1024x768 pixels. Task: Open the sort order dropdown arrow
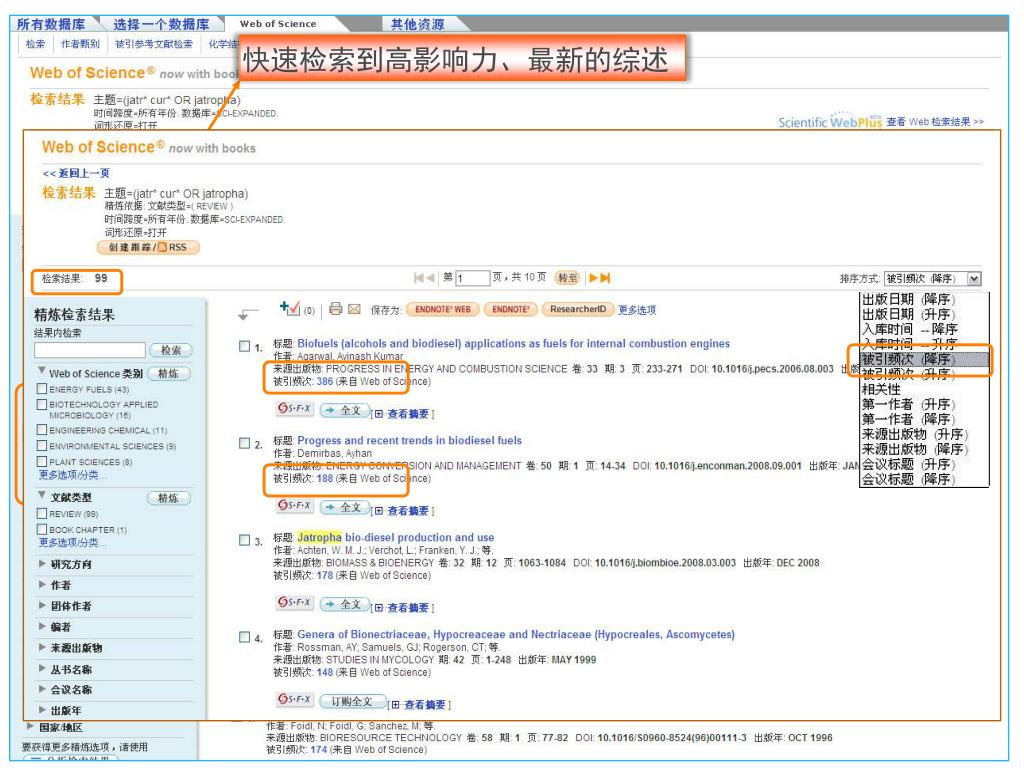pyautogui.click(x=974, y=279)
